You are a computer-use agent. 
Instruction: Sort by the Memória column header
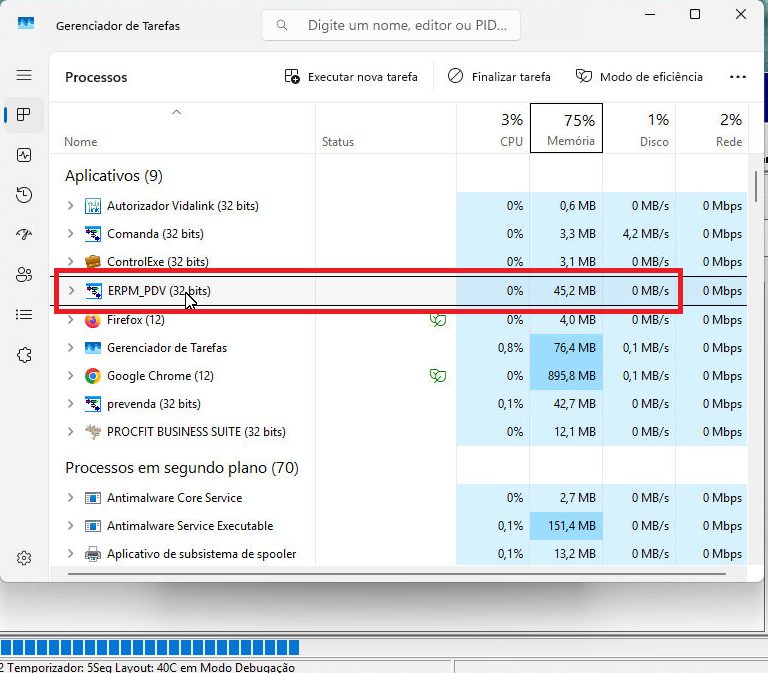coord(566,128)
